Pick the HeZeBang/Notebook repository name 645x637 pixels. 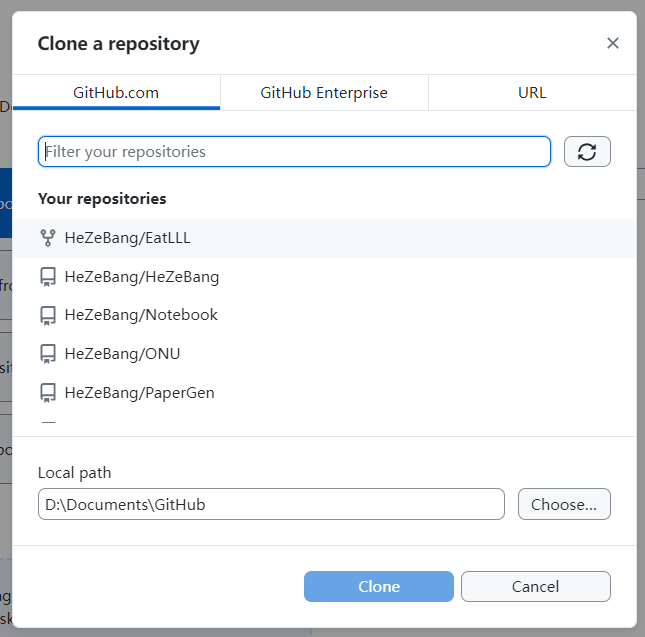141,315
